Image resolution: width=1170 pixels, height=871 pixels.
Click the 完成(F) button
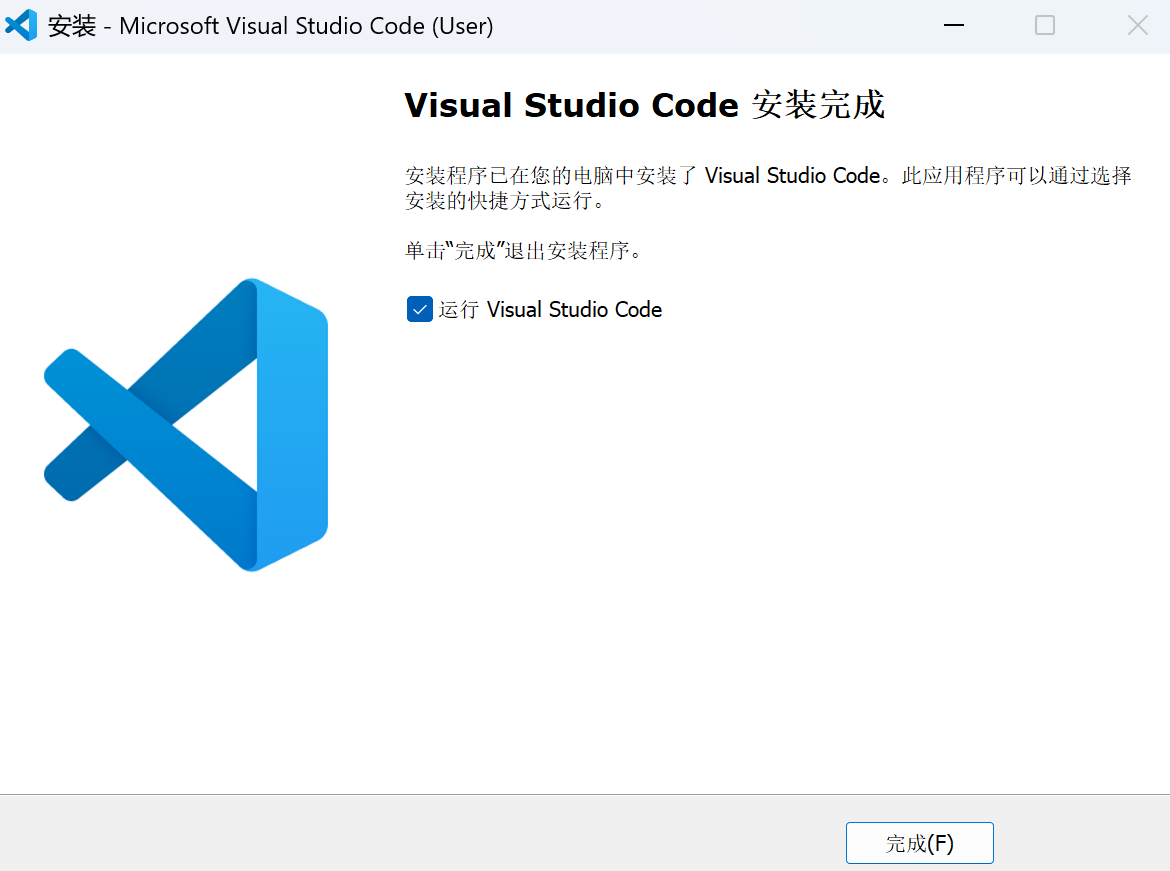pyautogui.click(x=919, y=843)
